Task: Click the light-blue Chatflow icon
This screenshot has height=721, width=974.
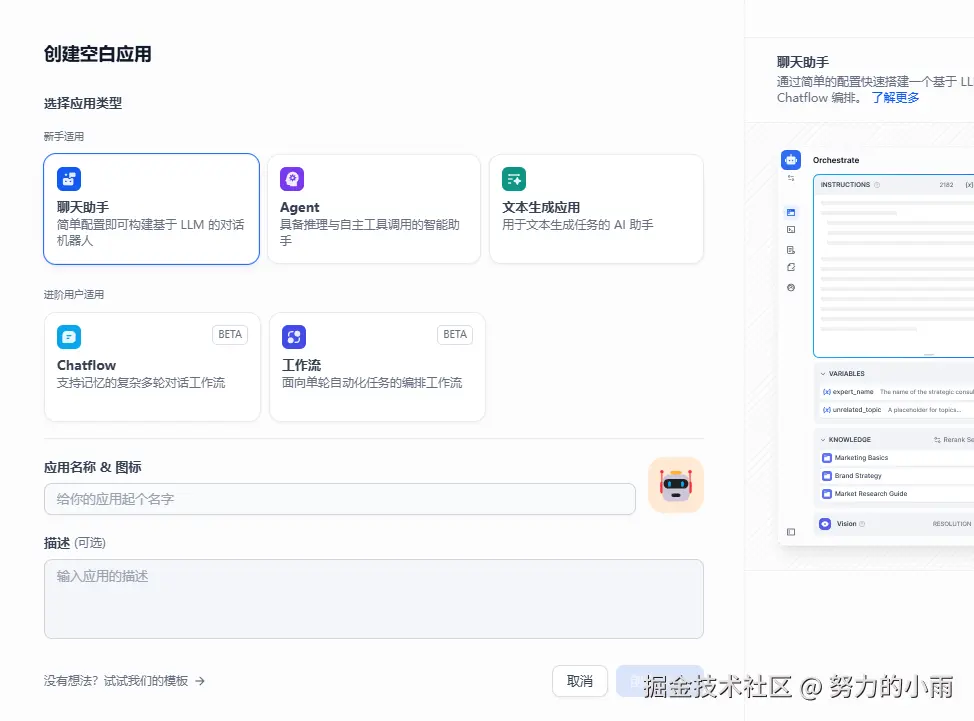Action: point(69,337)
